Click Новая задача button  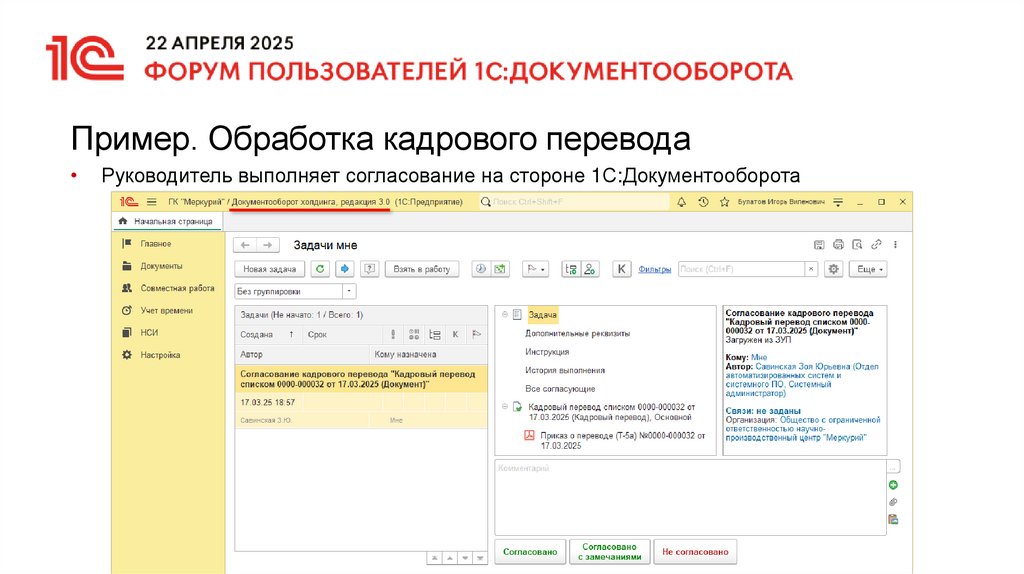click(270, 269)
